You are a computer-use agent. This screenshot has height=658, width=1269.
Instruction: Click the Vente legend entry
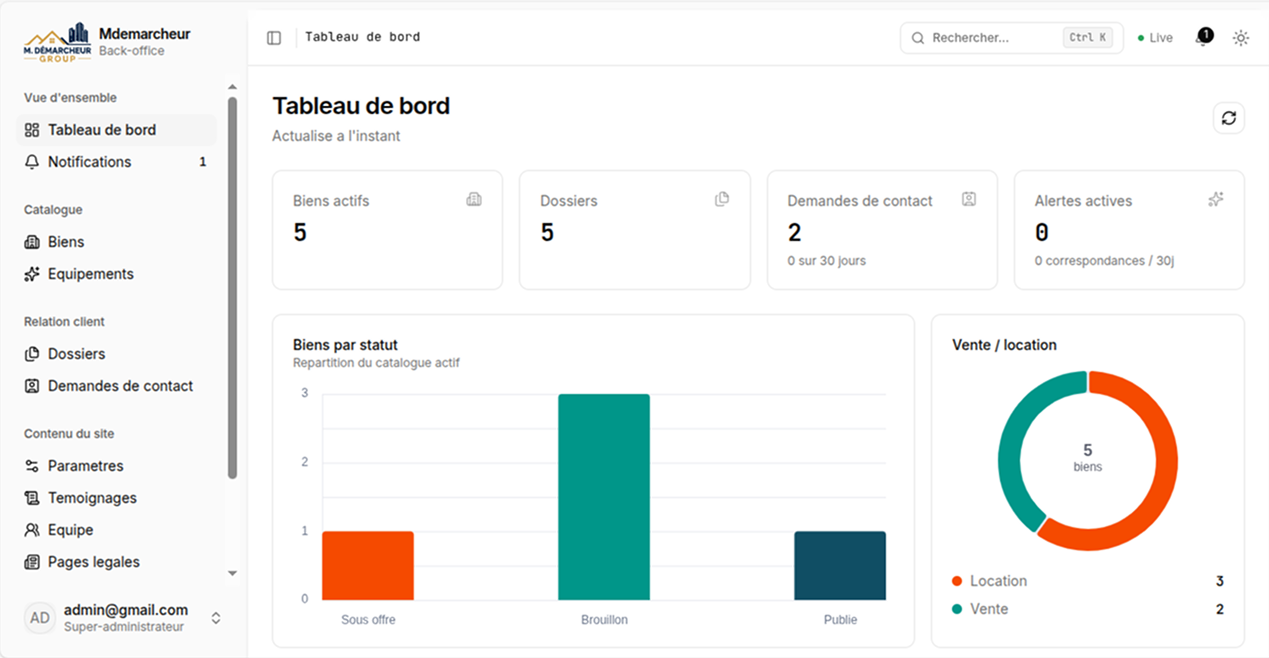click(x=1088, y=609)
